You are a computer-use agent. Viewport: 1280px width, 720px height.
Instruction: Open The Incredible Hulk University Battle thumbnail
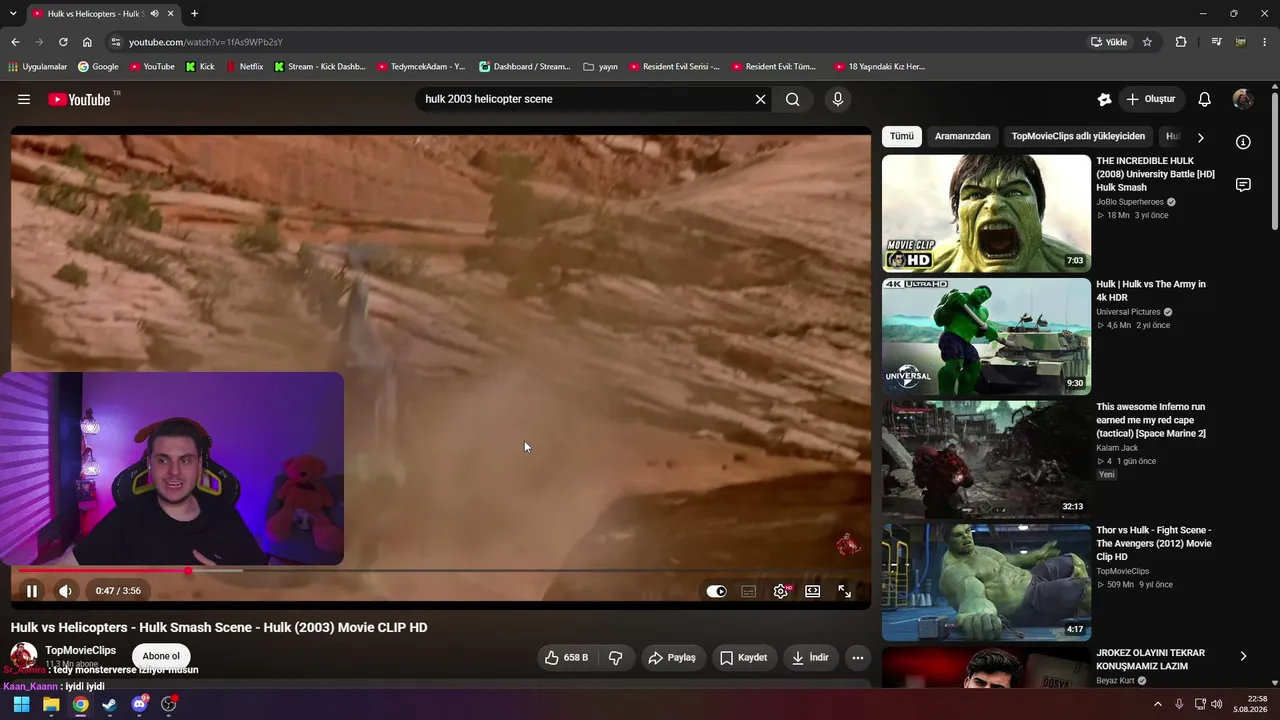(986, 213)
